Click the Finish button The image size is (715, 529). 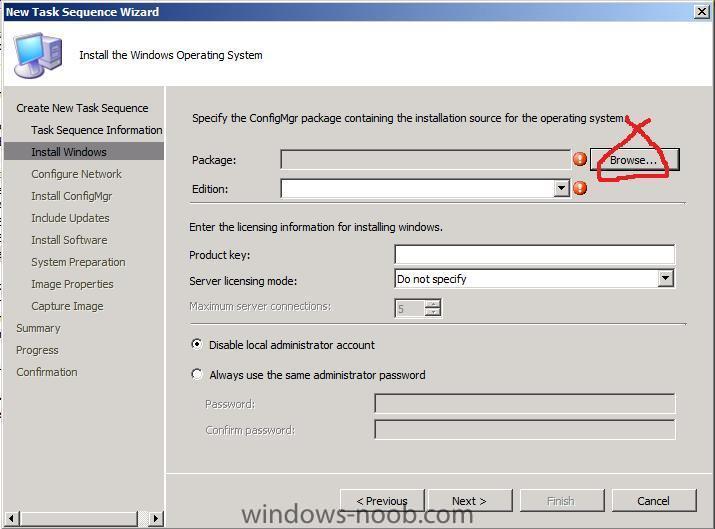[x=562, y=501]
